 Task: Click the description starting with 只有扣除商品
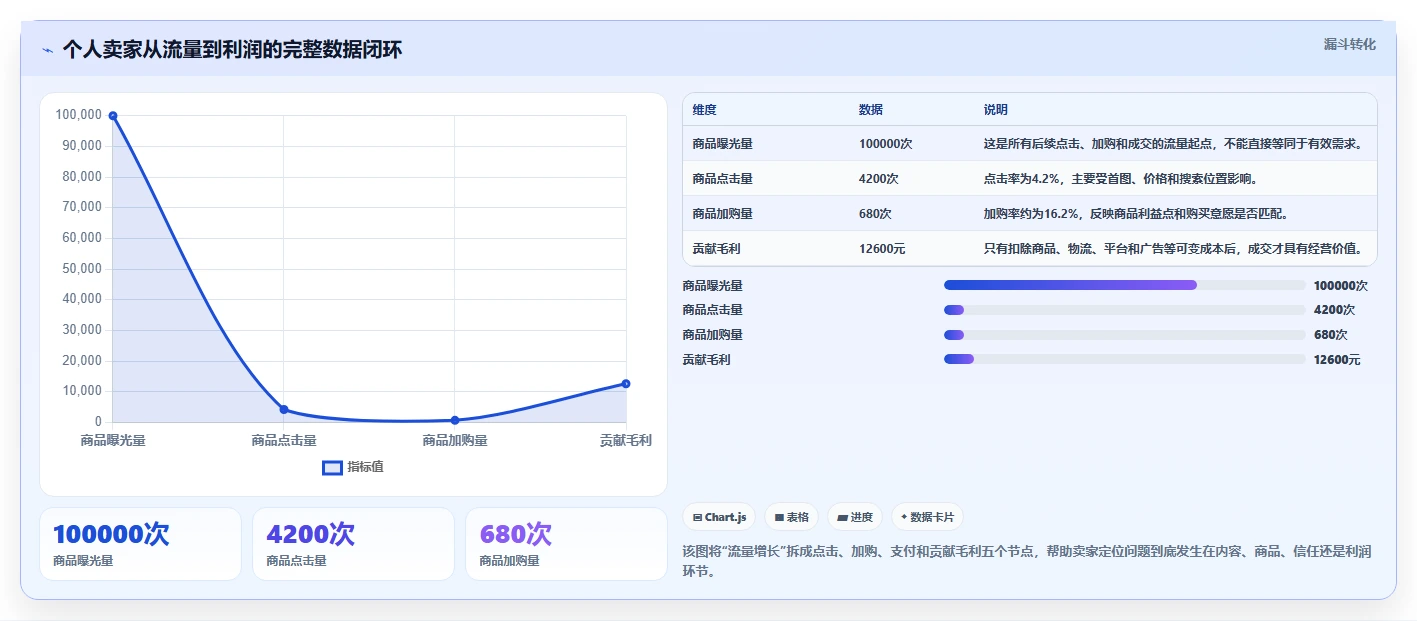tap(1174, 249)
